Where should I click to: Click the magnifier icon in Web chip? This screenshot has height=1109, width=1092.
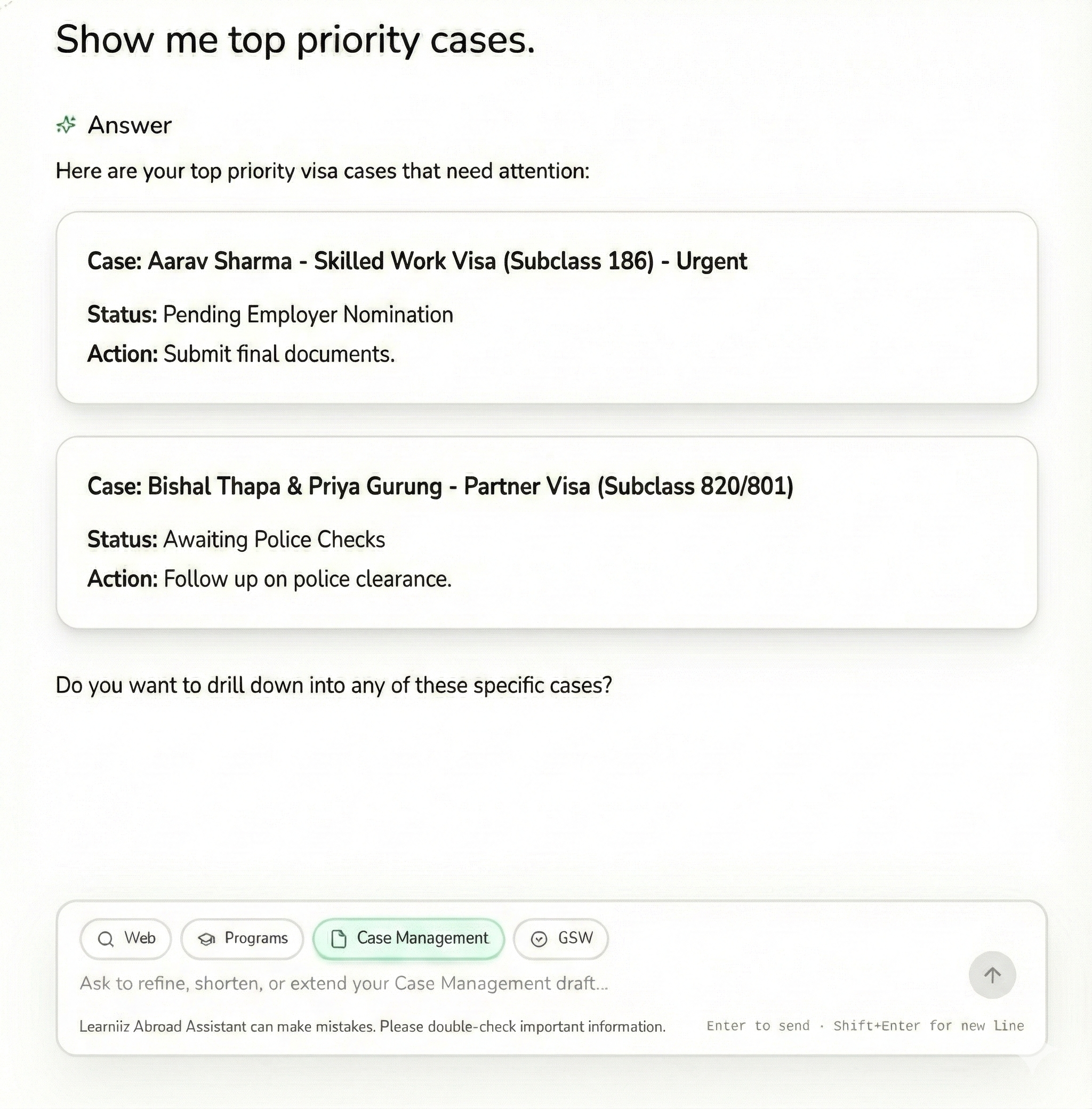tap(106, 939)
